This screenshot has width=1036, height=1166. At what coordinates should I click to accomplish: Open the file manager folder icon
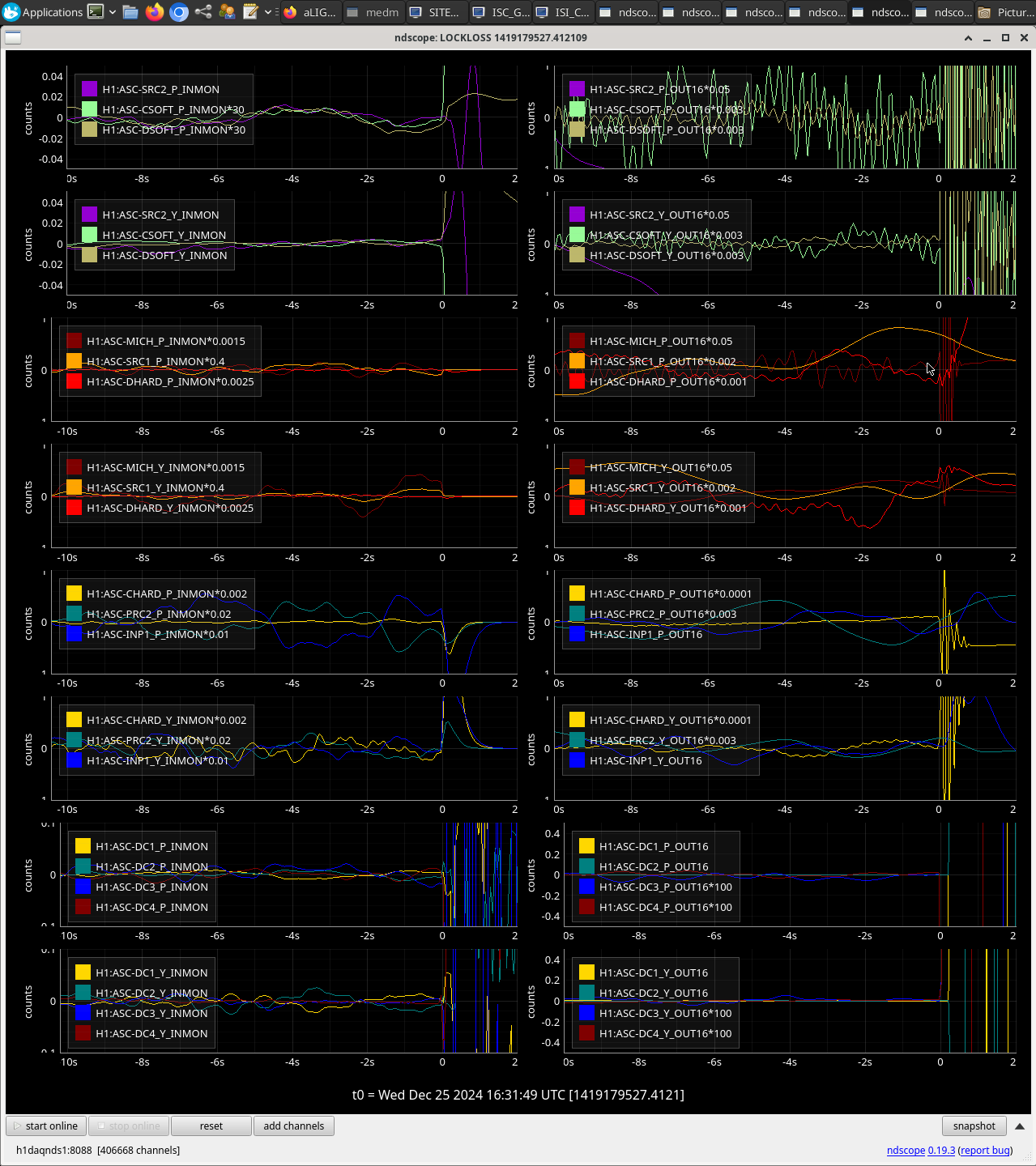(x=130, y=12)
